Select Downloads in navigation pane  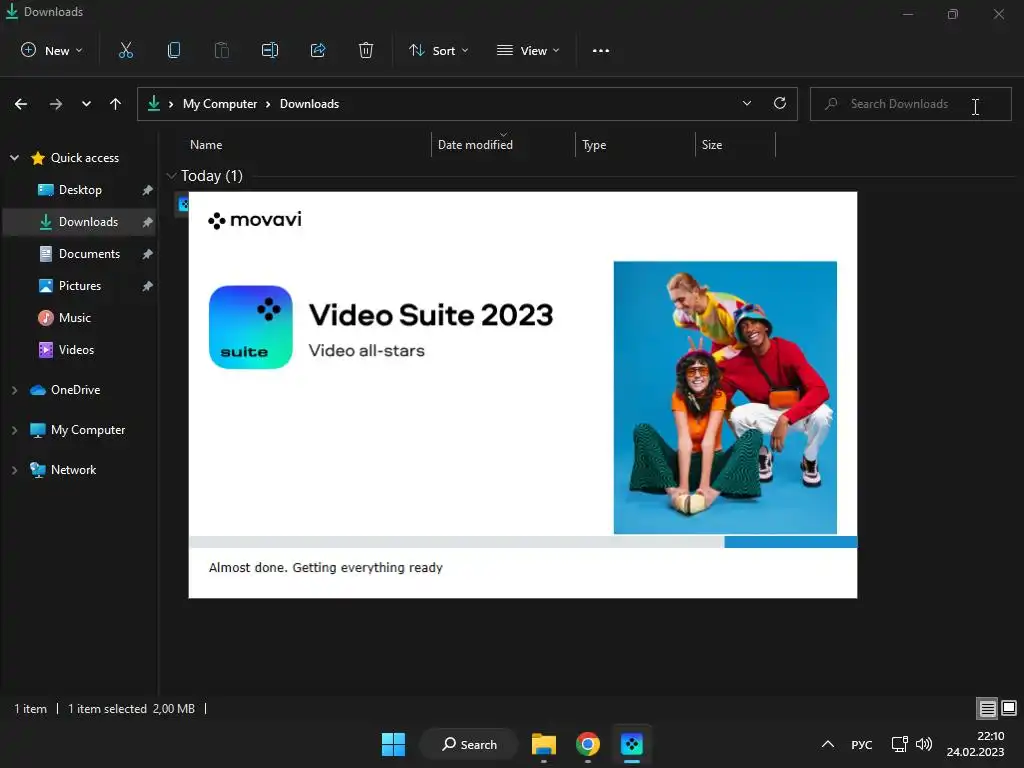pyautogui.click(x=80, y=221)
